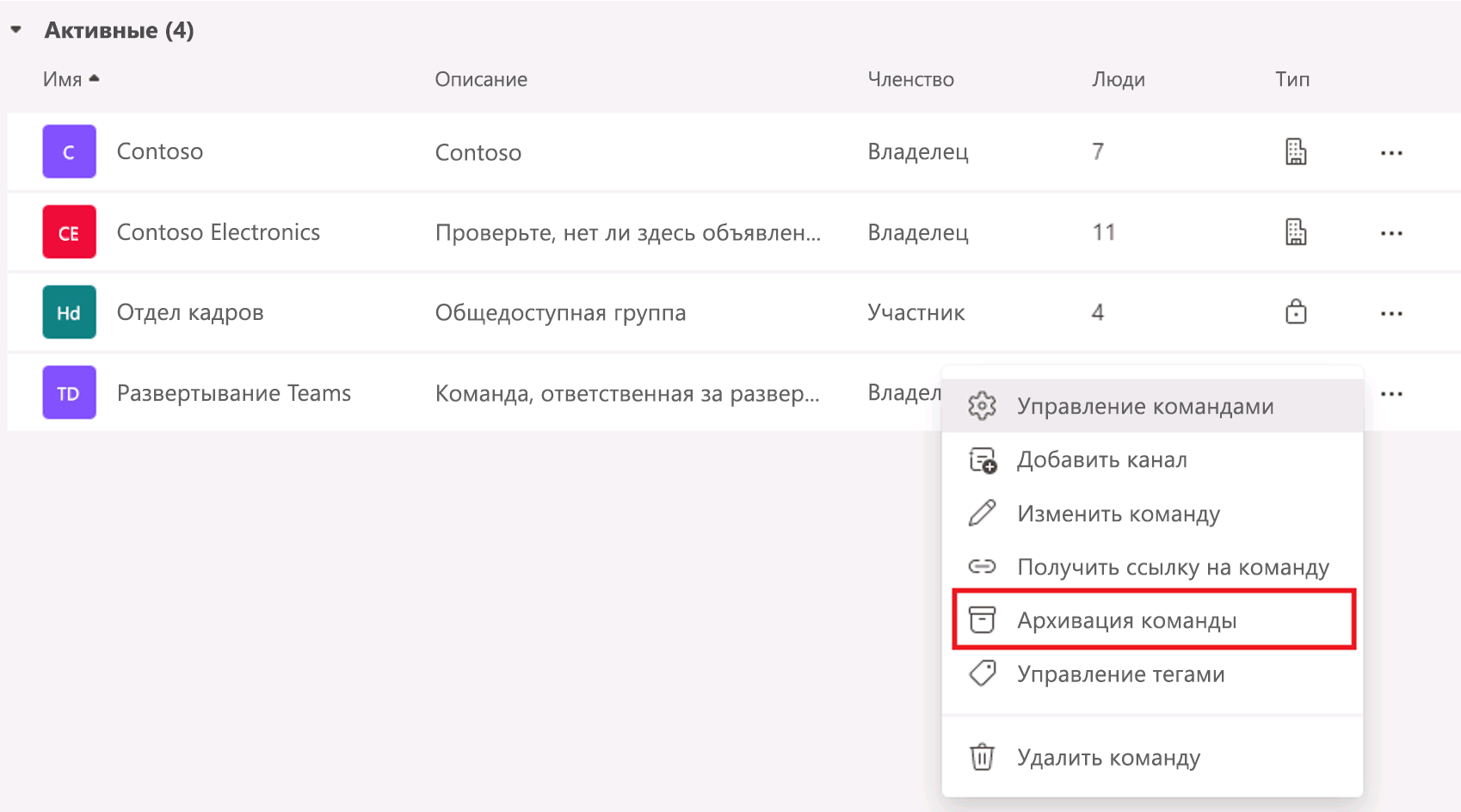Image resolution: width=1461 pixels, height=812 pixels.
Task: Click description Команда, ответственная за развер…
Action: pos(627,394)
